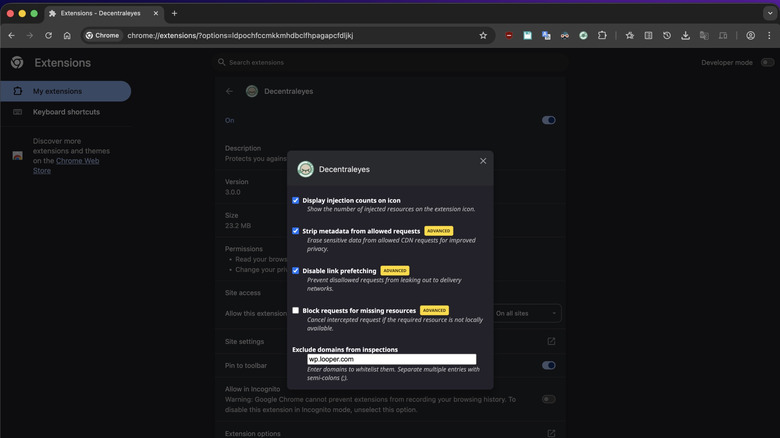This screenshot has width=780, height=438.
Task: Switch to Extensions - Decentraleyes browser tab
Action: pos(103,13)
